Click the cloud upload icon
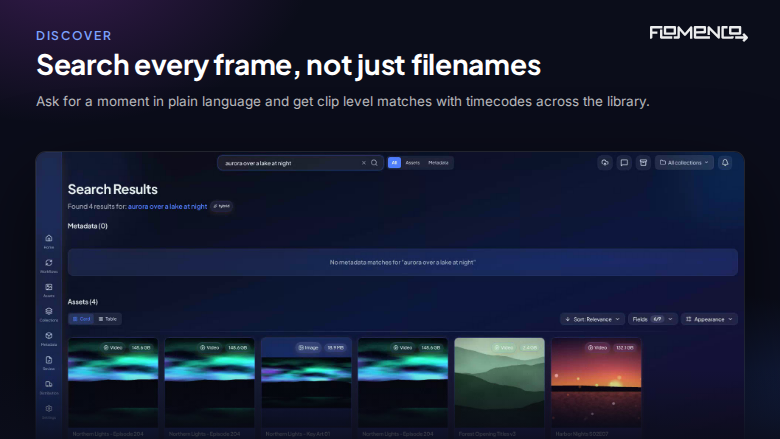 coord(605,163)
